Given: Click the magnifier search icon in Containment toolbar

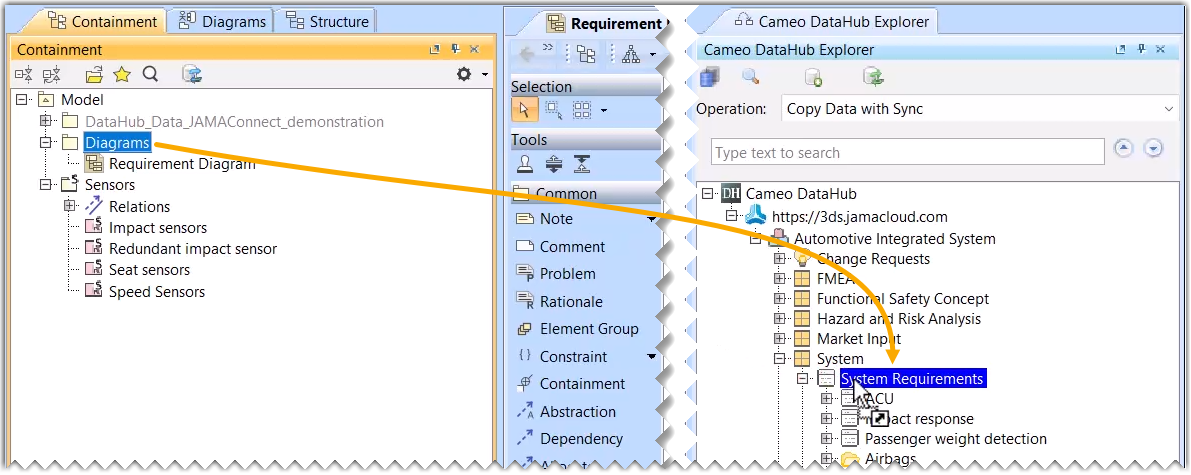Looking at the screenshot, I should [x=150, y=74].
